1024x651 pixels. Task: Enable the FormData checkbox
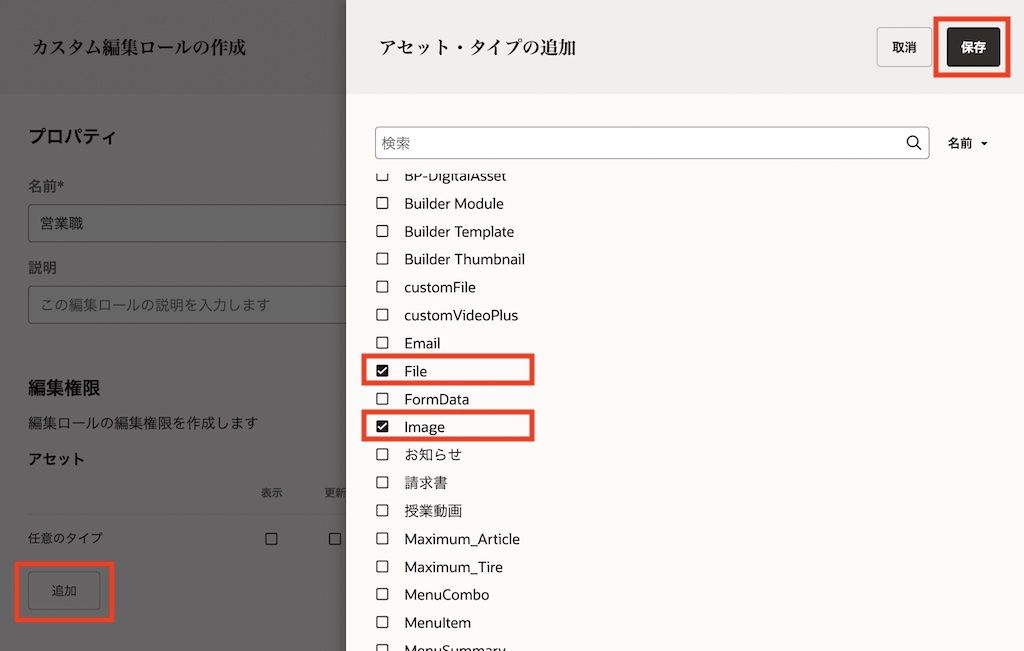tap(382, 399)
